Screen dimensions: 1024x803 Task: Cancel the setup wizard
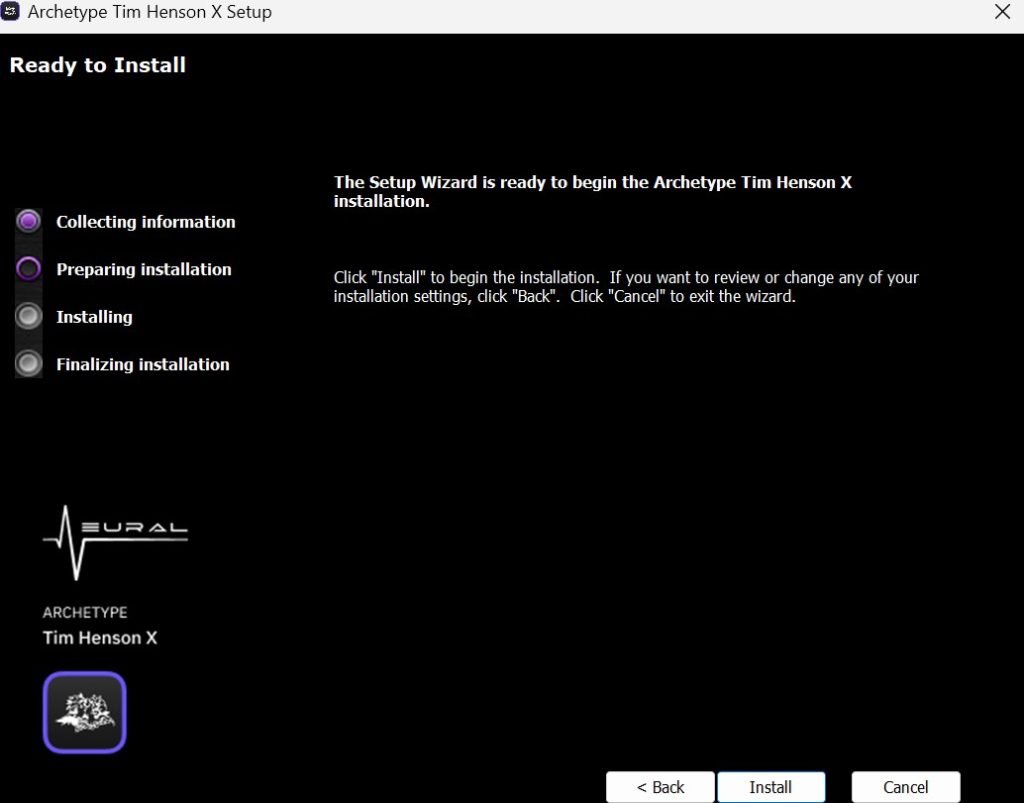[905, 787]
